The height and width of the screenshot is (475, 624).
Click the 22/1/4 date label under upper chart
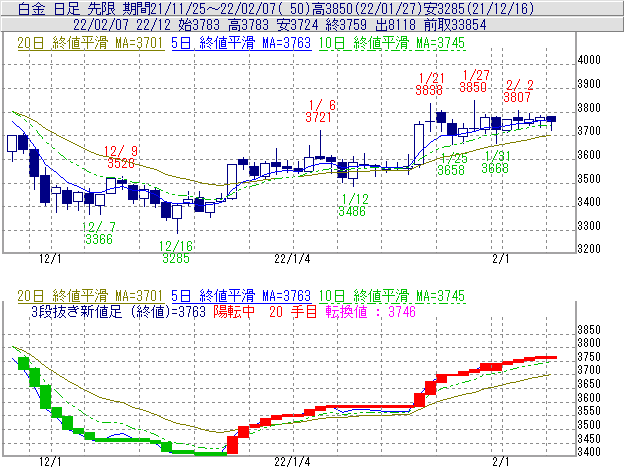click(292, 259)
